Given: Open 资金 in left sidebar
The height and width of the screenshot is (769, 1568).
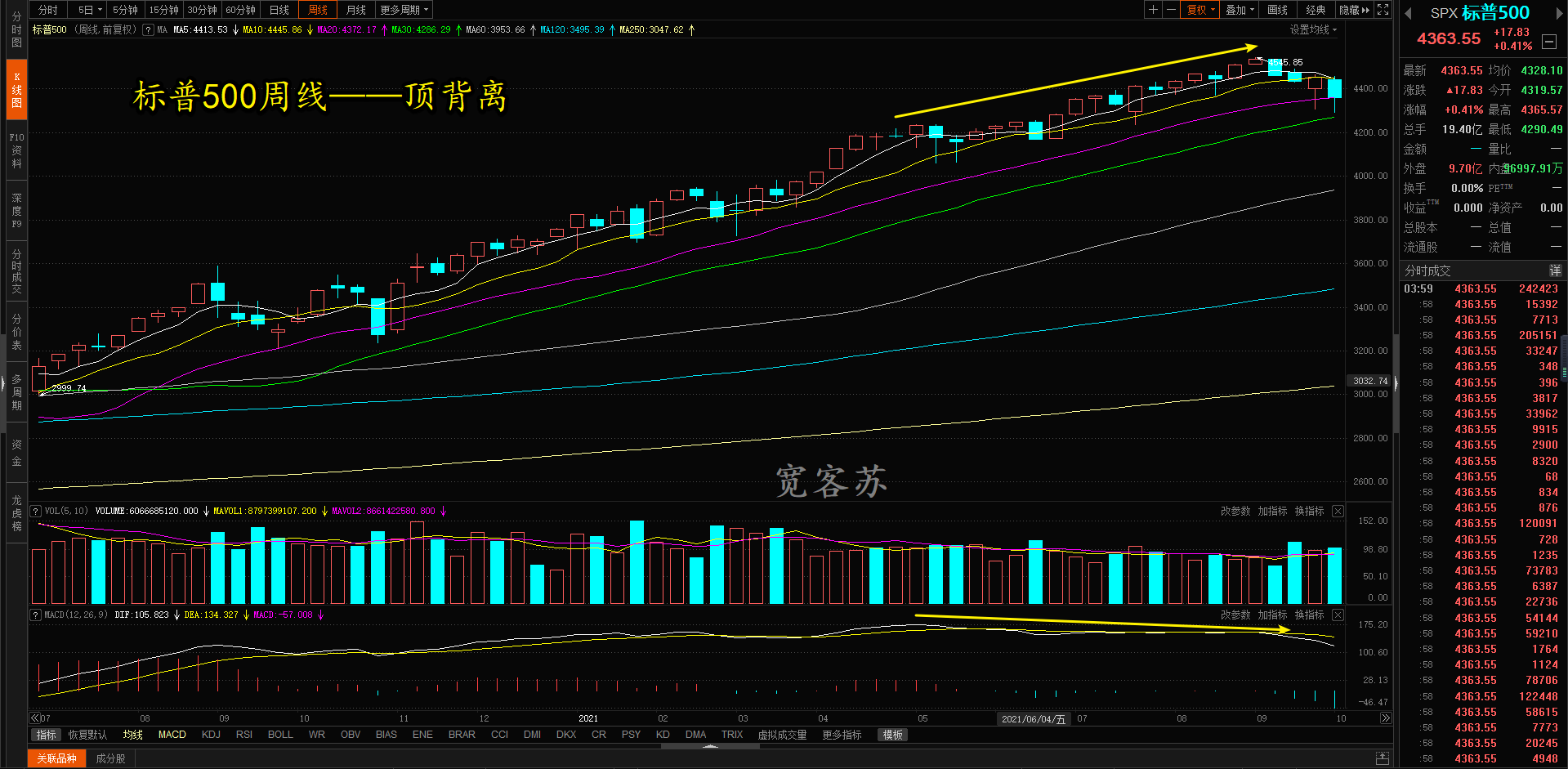Looking at the screenshot, I should [16, 452].
